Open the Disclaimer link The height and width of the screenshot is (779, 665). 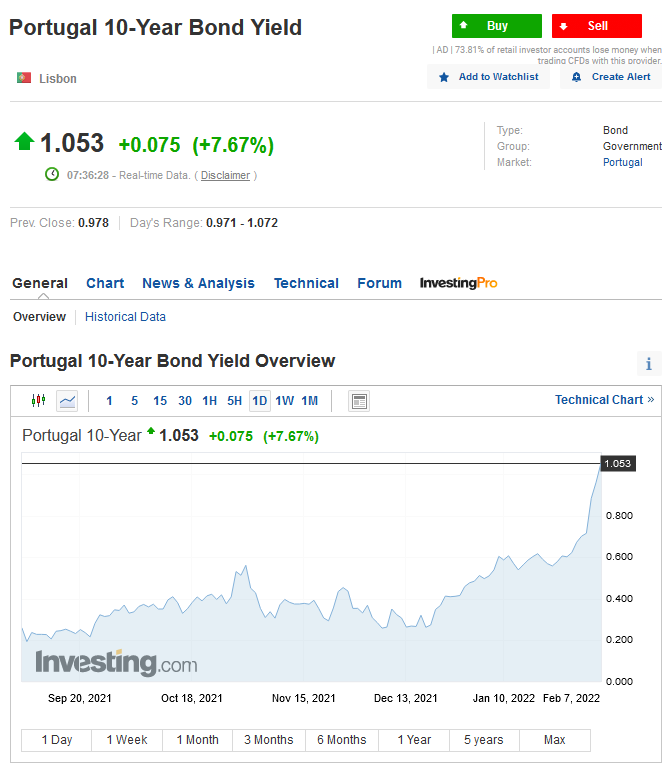pyautogui.click(x=225, y=175)
